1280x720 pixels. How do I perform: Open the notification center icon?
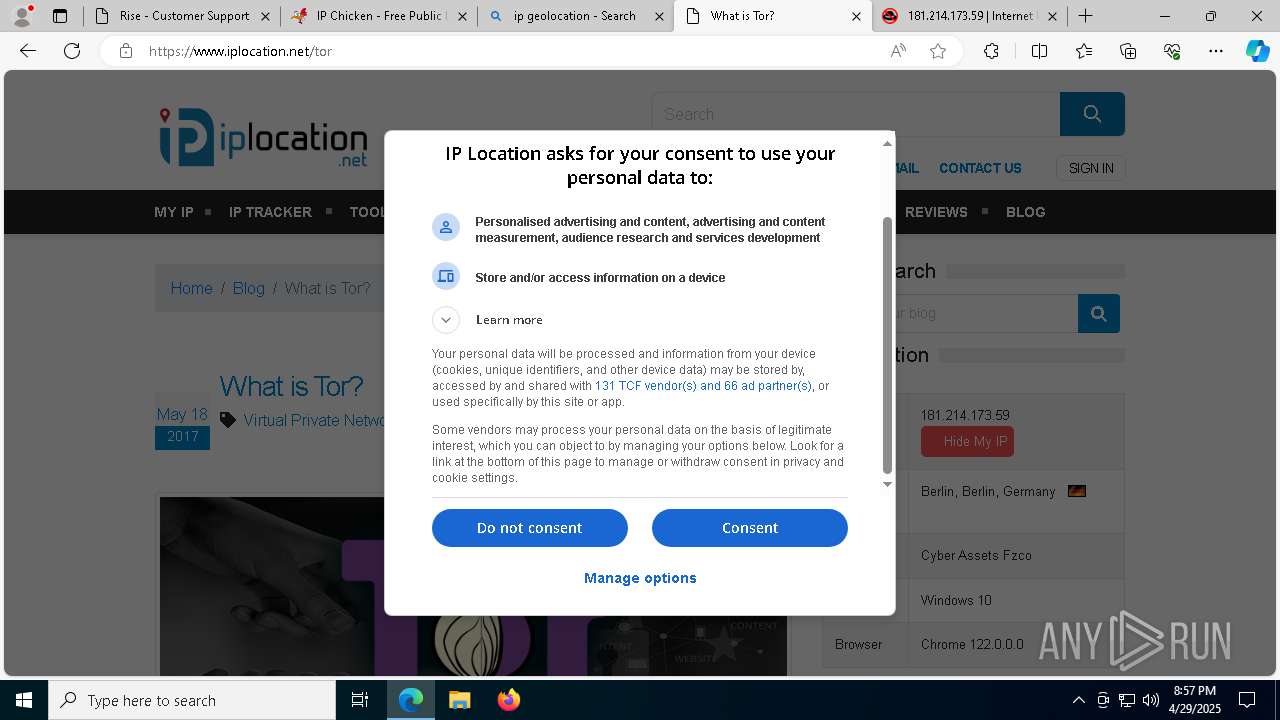point(1247,700)
